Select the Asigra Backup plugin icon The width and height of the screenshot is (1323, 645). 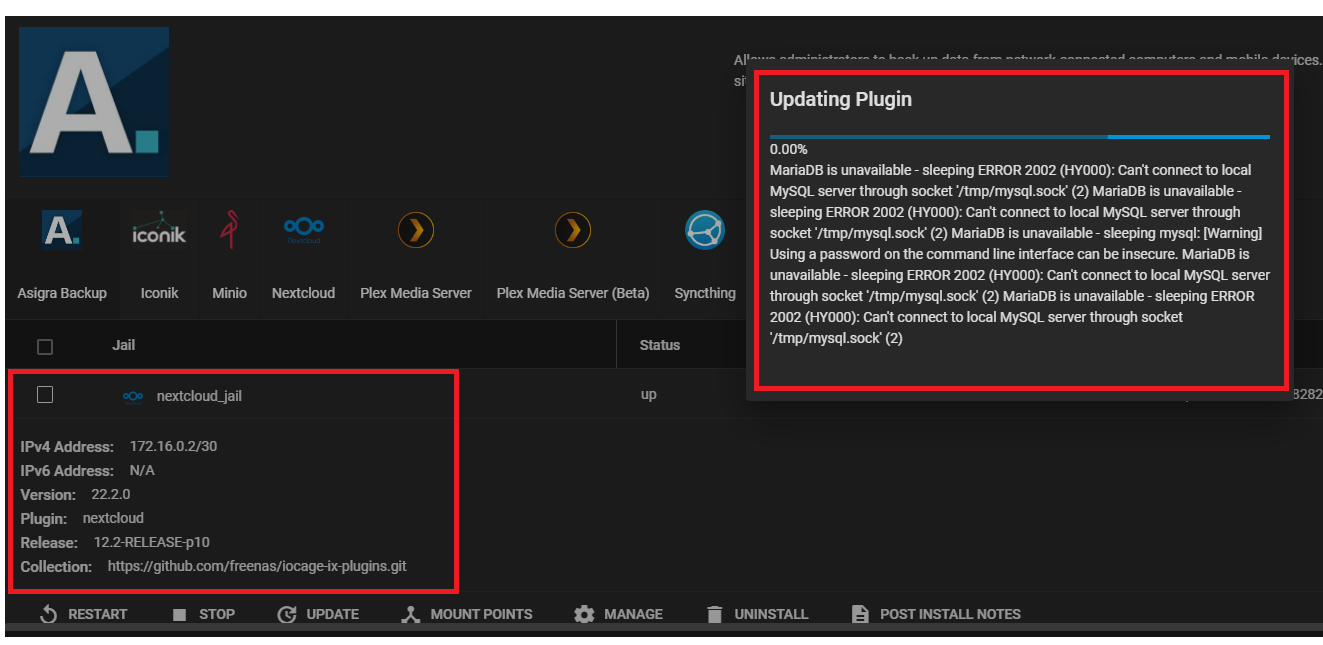pos(61,231)
